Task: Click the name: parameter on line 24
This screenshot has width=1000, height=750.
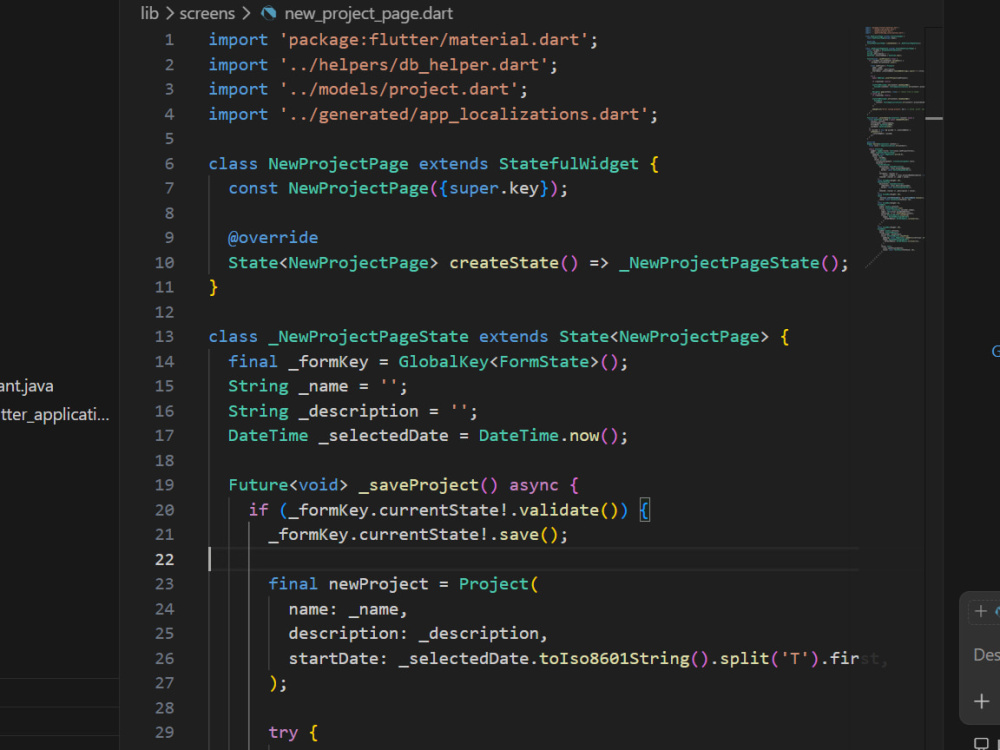Action: tap(312, 610)
